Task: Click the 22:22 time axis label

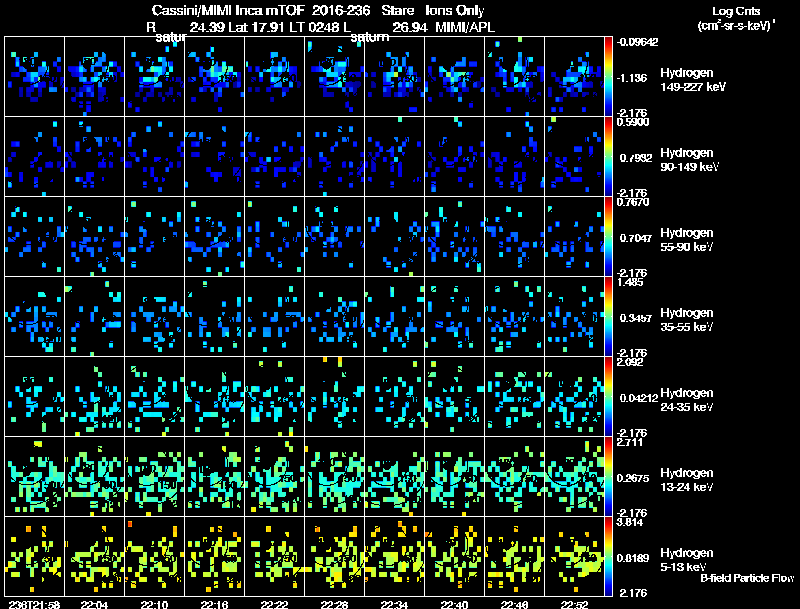Action: (274, 604)
